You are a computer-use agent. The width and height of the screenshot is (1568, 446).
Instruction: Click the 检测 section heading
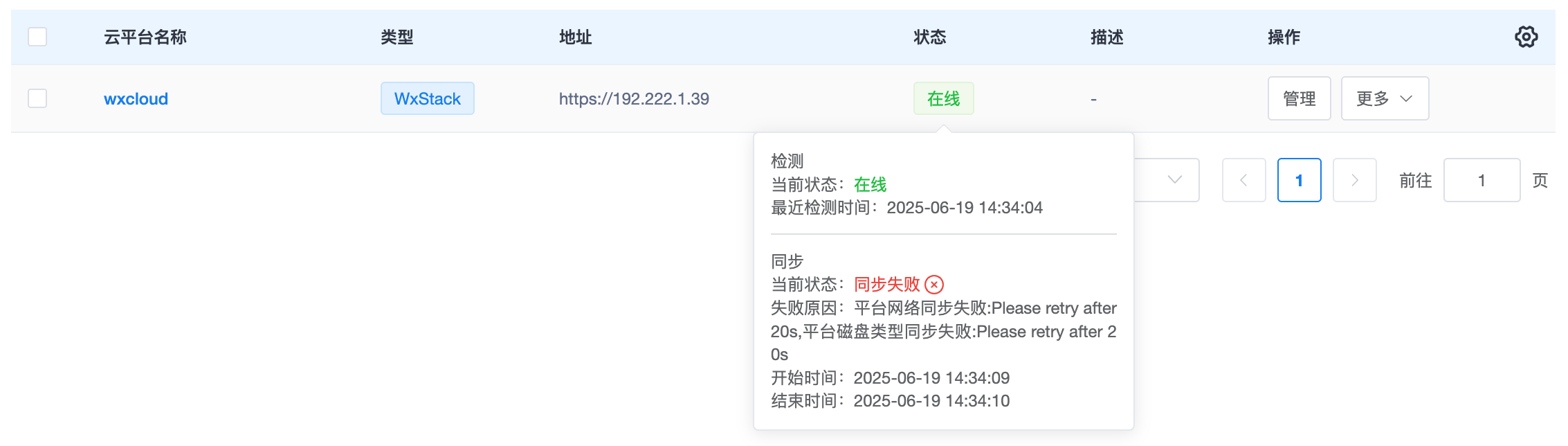point(787,161)
